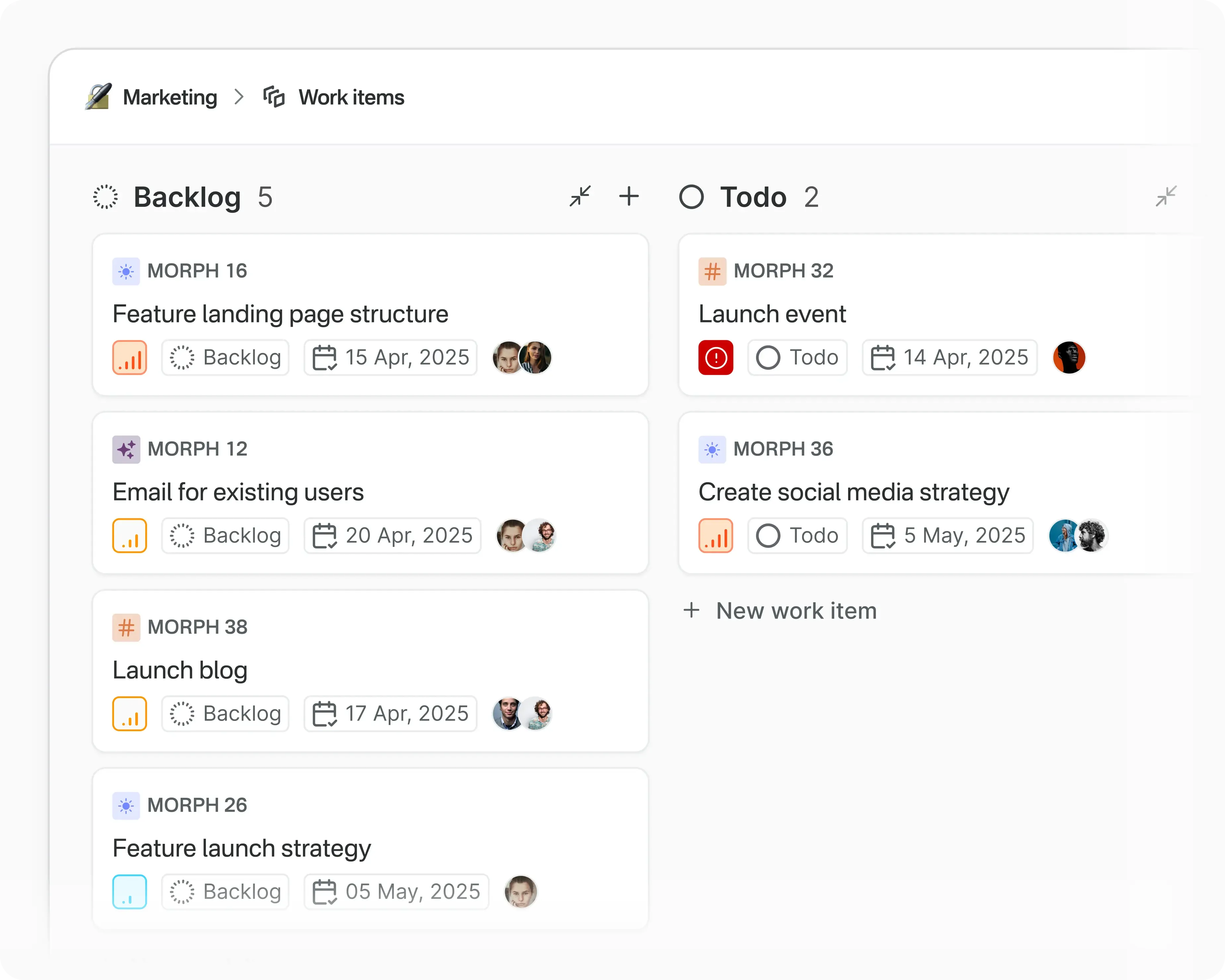
Task: Open urgent priority icon on Launch event
Action: [715, 358]
